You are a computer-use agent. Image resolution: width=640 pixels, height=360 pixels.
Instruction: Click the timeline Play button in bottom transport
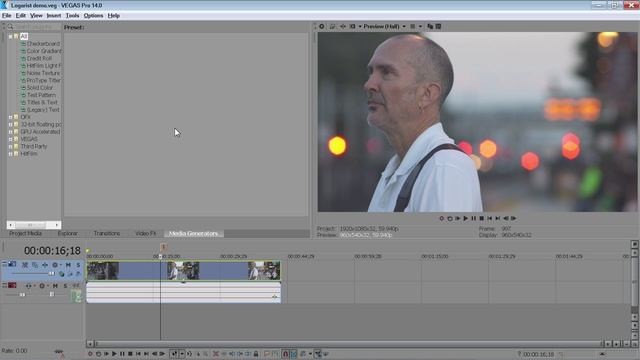click(114, 354)
